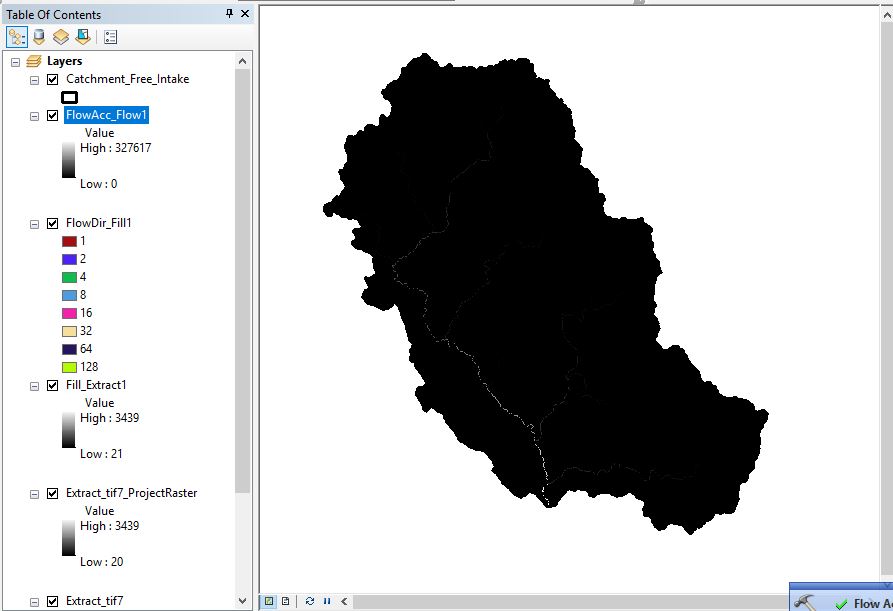
Task: Click the map vertical scroll up arrow
Action: 887,14
